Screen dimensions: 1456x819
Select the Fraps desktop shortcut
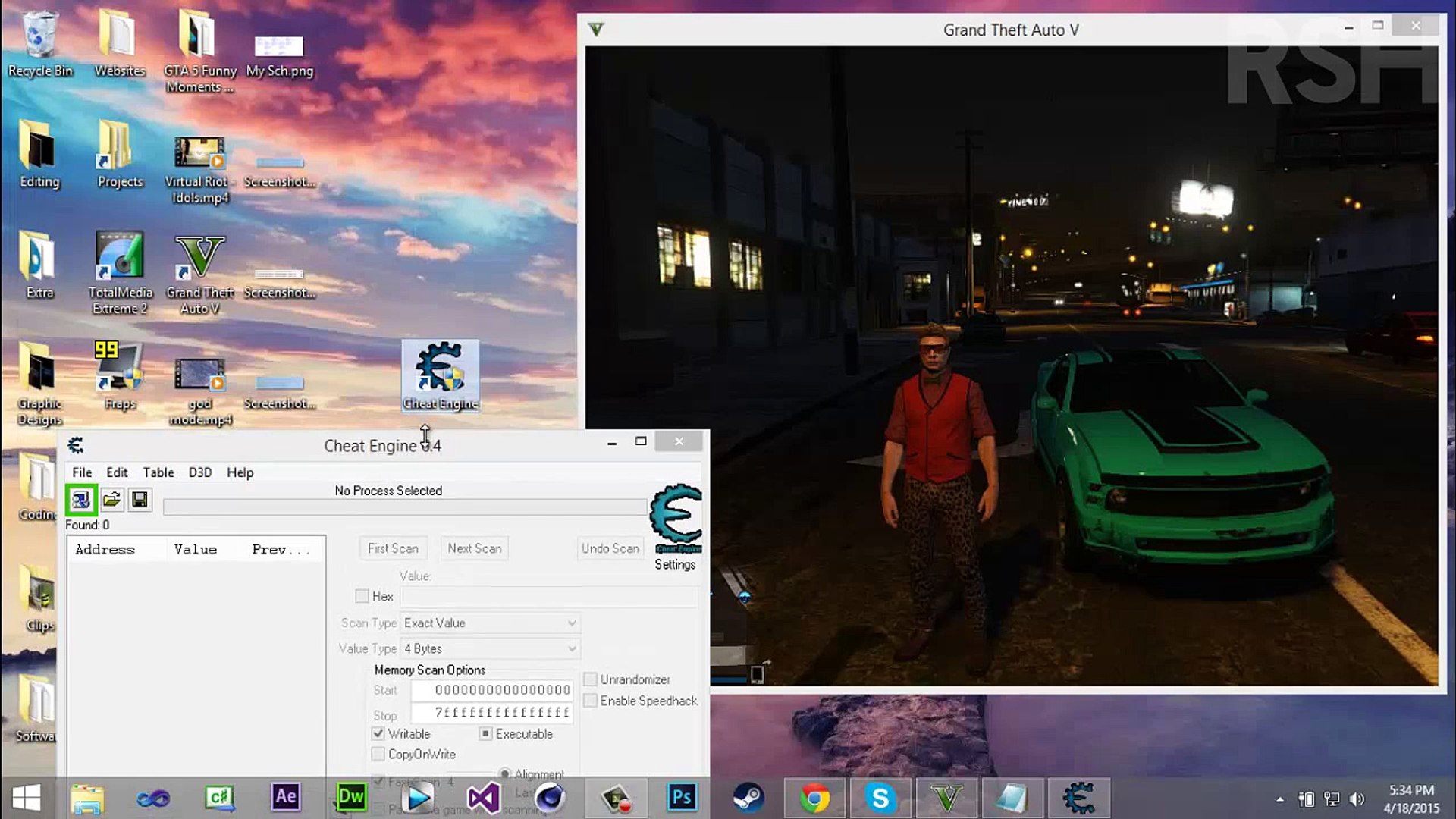point(120,376)
